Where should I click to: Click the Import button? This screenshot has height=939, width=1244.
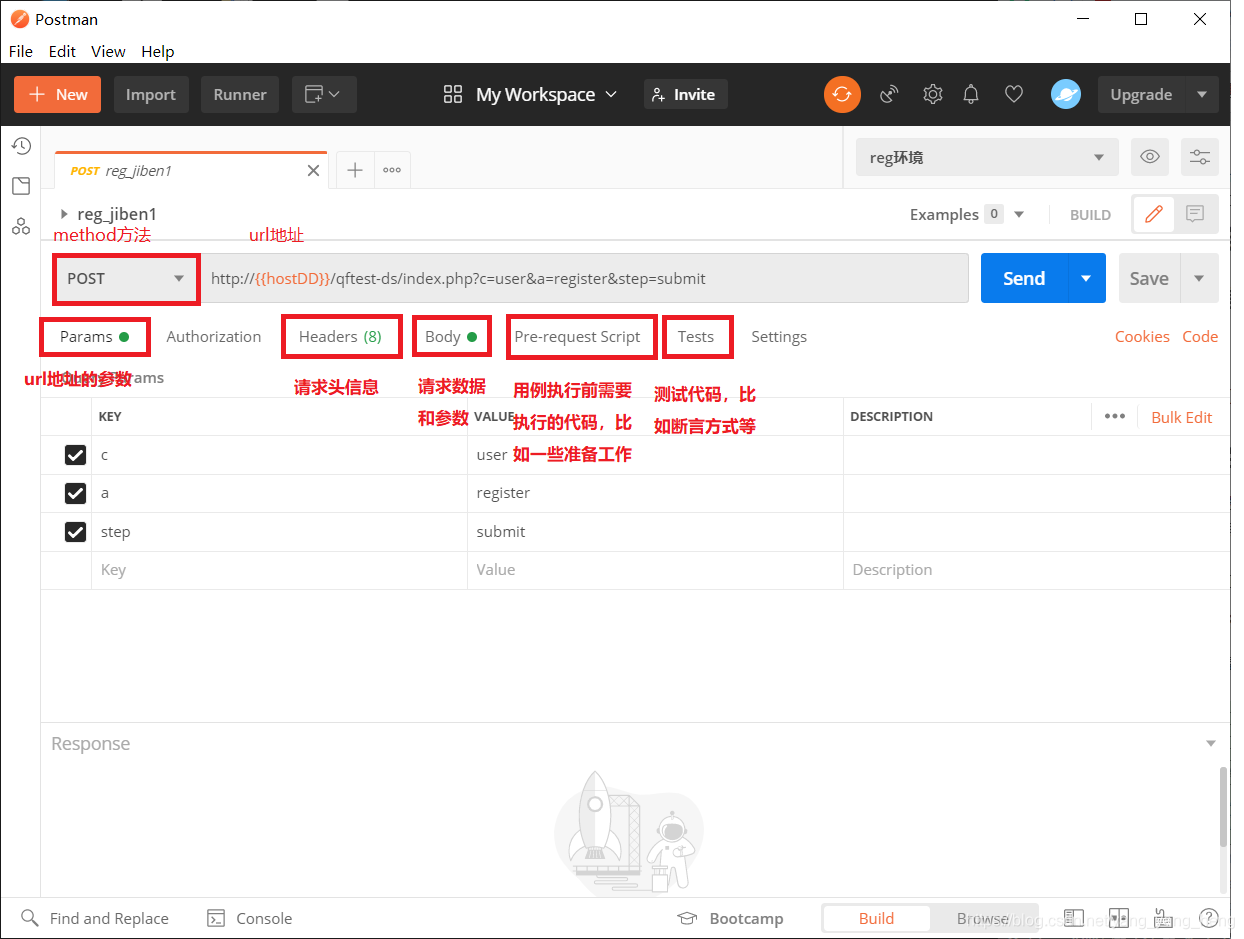[x=151, y=94]
